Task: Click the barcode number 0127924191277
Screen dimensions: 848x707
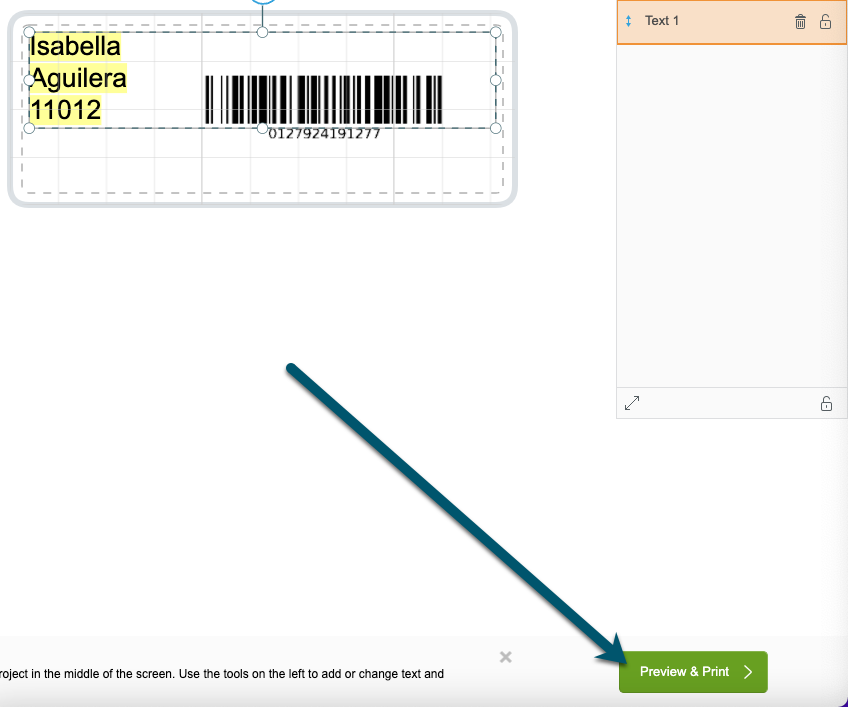Action: click(x=324, y=134)
